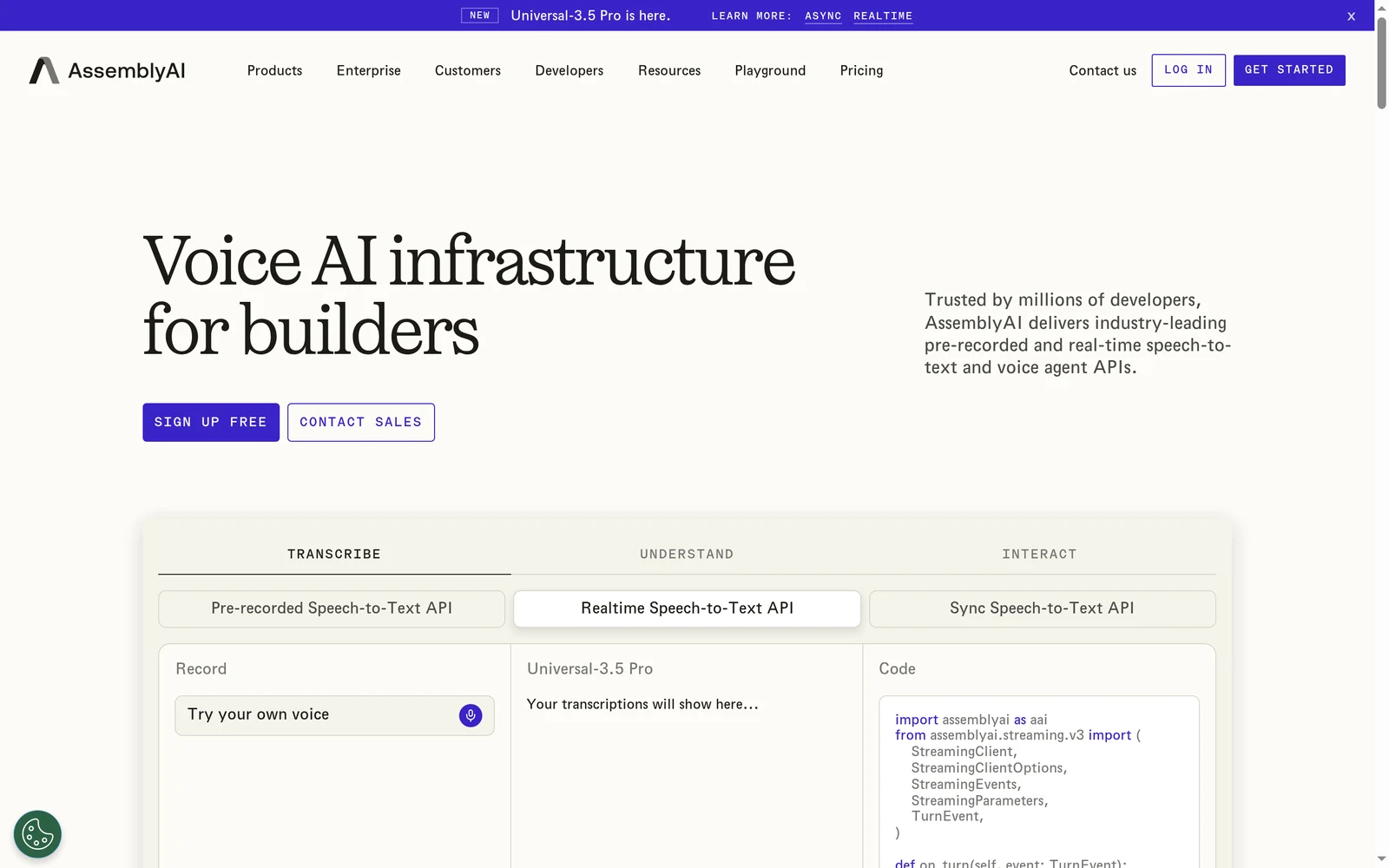Open the Resources menu
This screenshot has height=868, width=1389.
(669, 70)
